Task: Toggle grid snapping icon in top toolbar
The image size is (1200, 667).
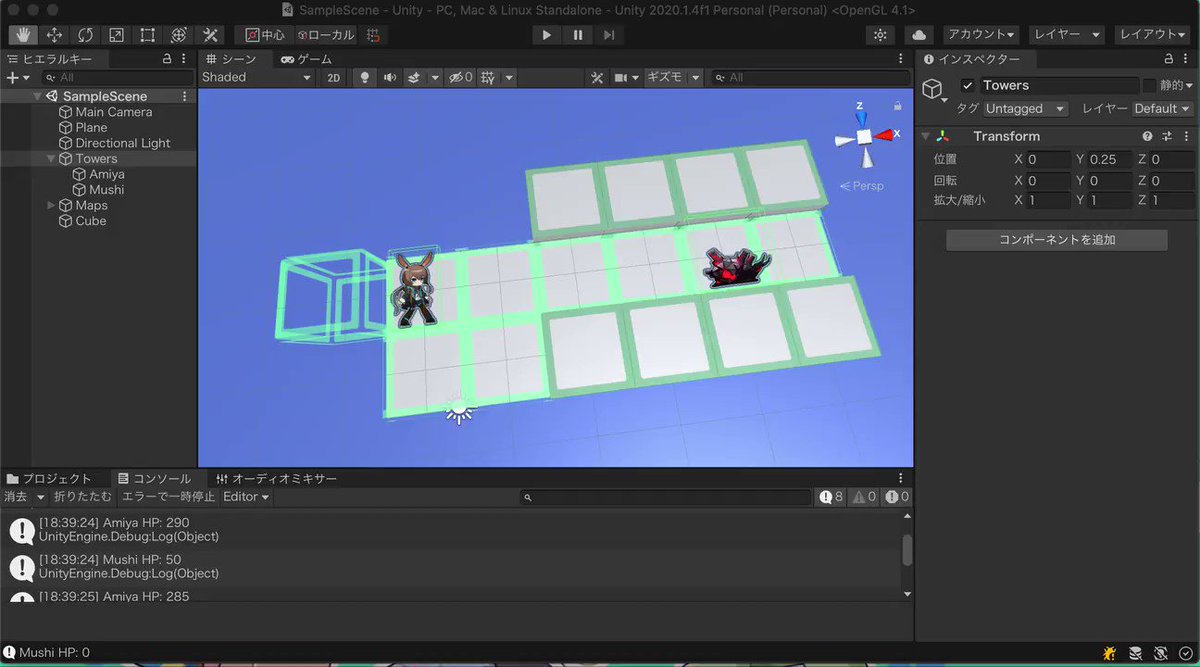Action: coord(373,35)
